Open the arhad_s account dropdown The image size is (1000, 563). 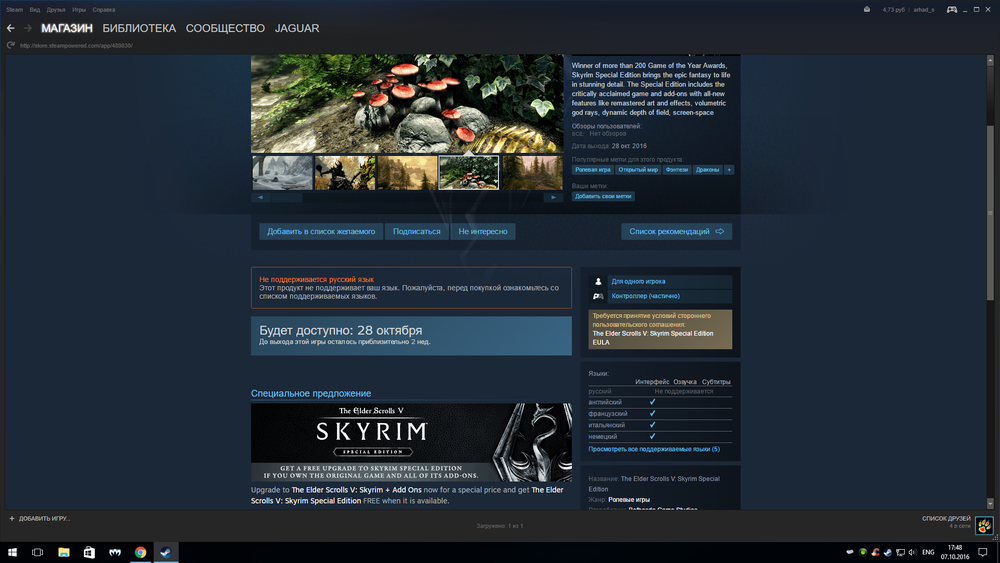click(923, 10)
